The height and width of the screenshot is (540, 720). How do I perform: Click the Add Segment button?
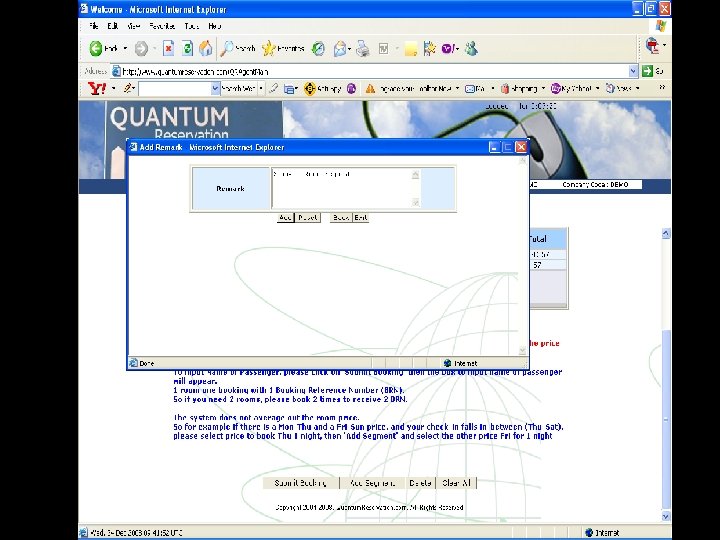coord(372,483)
